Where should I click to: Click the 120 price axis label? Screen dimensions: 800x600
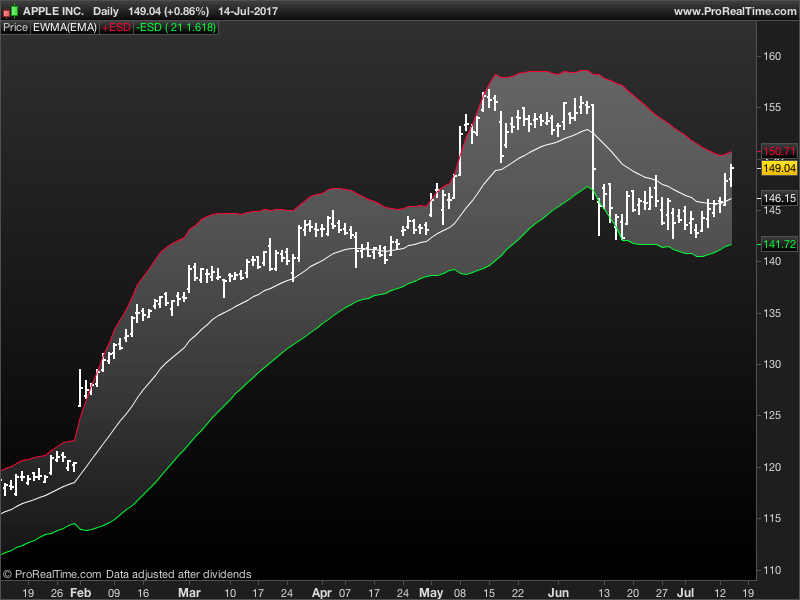(772, 467)
